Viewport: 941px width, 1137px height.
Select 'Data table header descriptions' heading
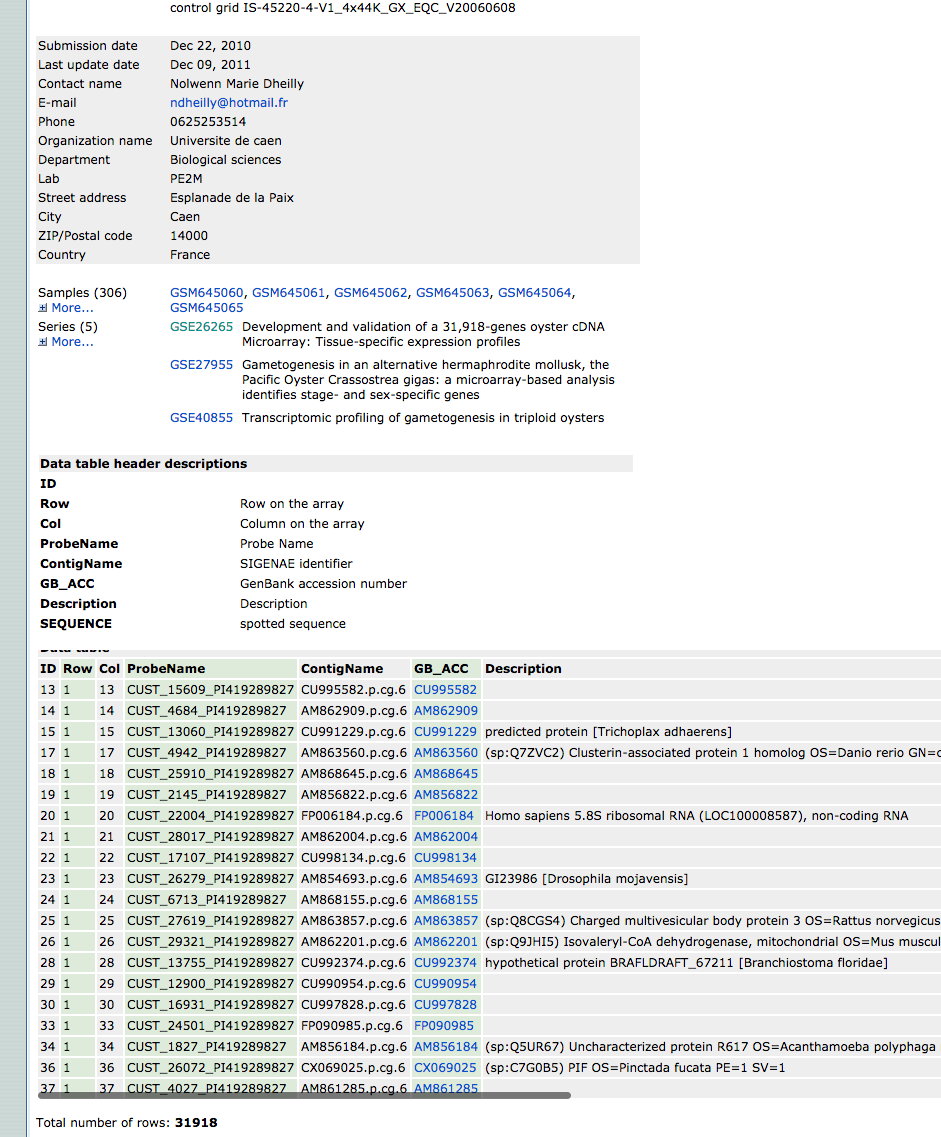144,463
